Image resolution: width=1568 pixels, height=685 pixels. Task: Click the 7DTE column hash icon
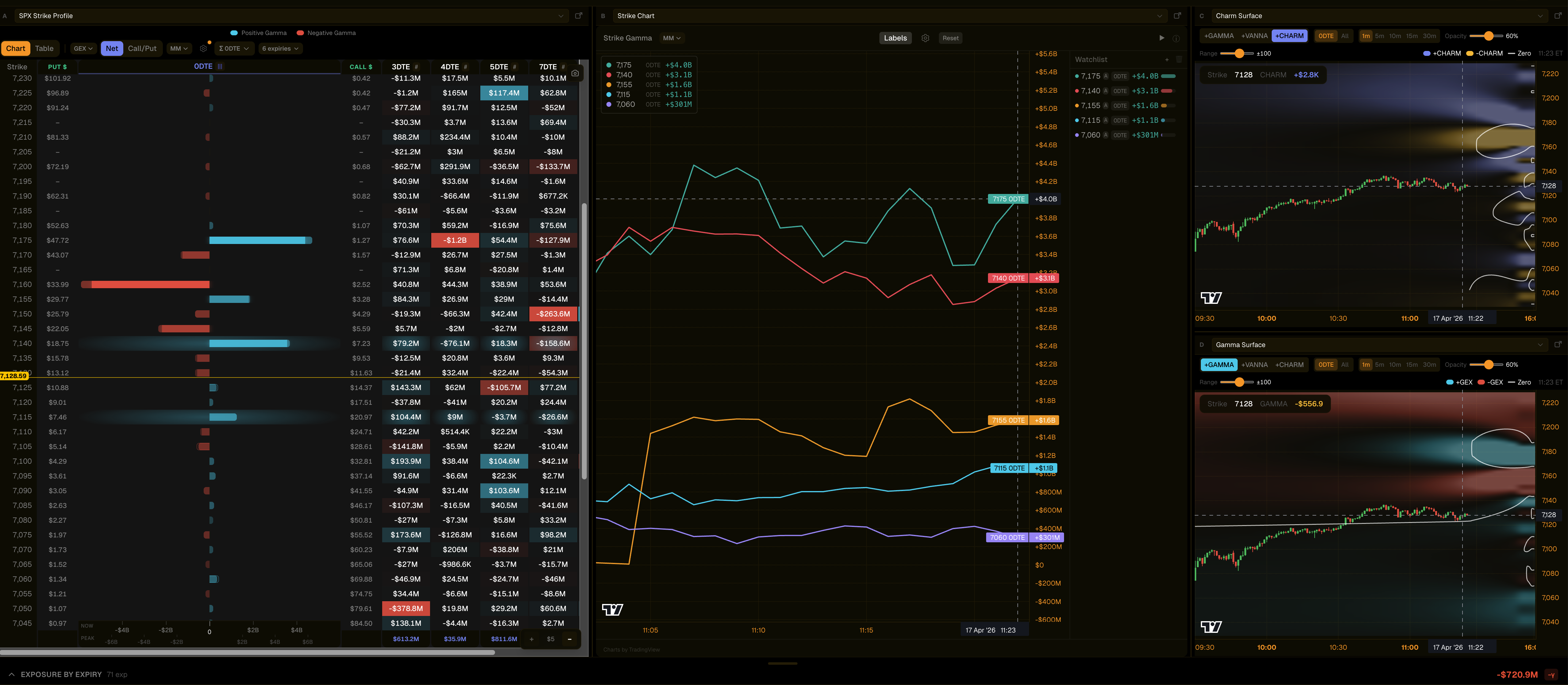(563, 67)
